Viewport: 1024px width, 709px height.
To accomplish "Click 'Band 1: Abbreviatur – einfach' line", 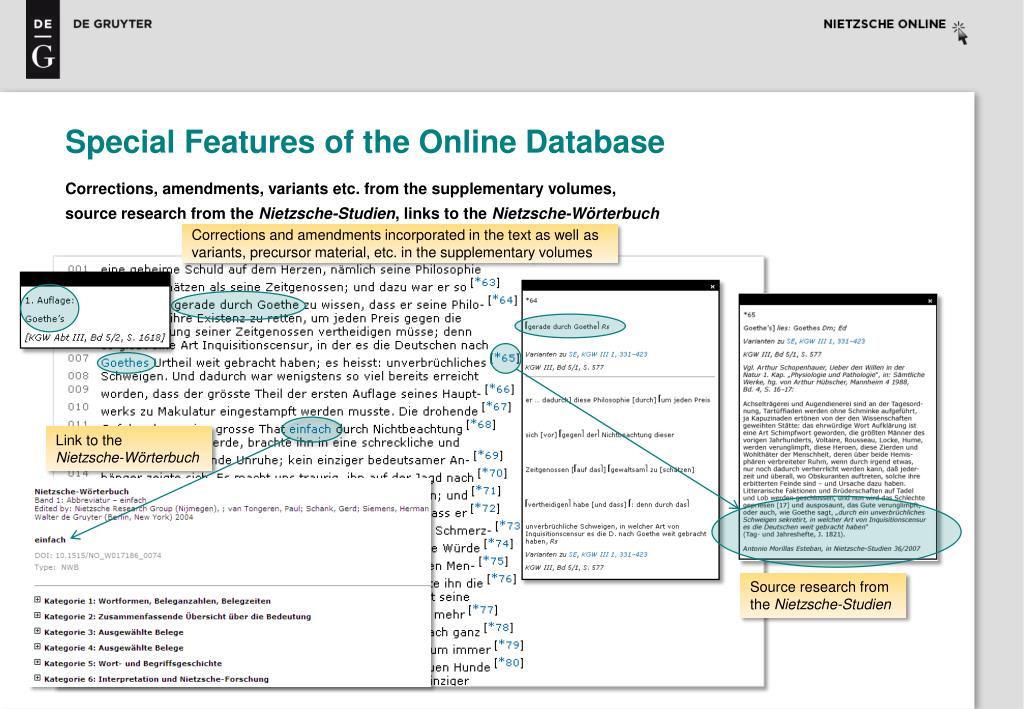I will 90,500.
